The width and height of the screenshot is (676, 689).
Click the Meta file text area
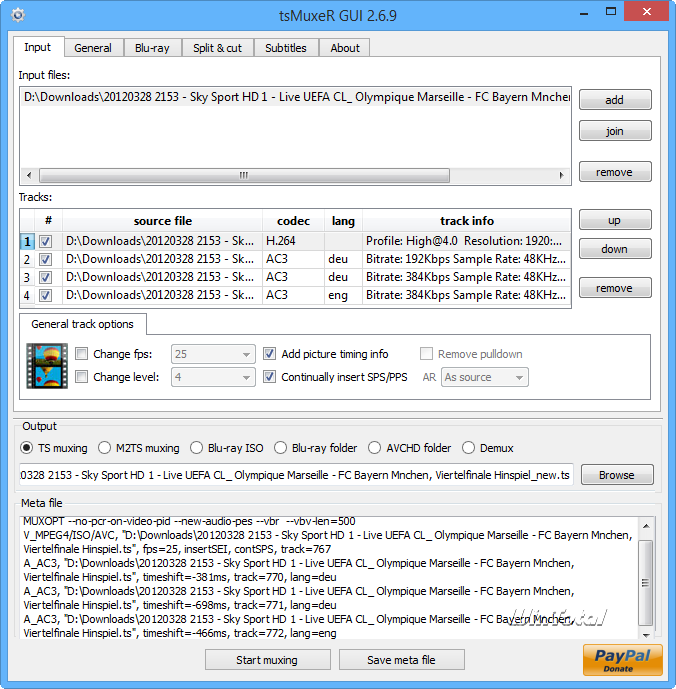329,577
